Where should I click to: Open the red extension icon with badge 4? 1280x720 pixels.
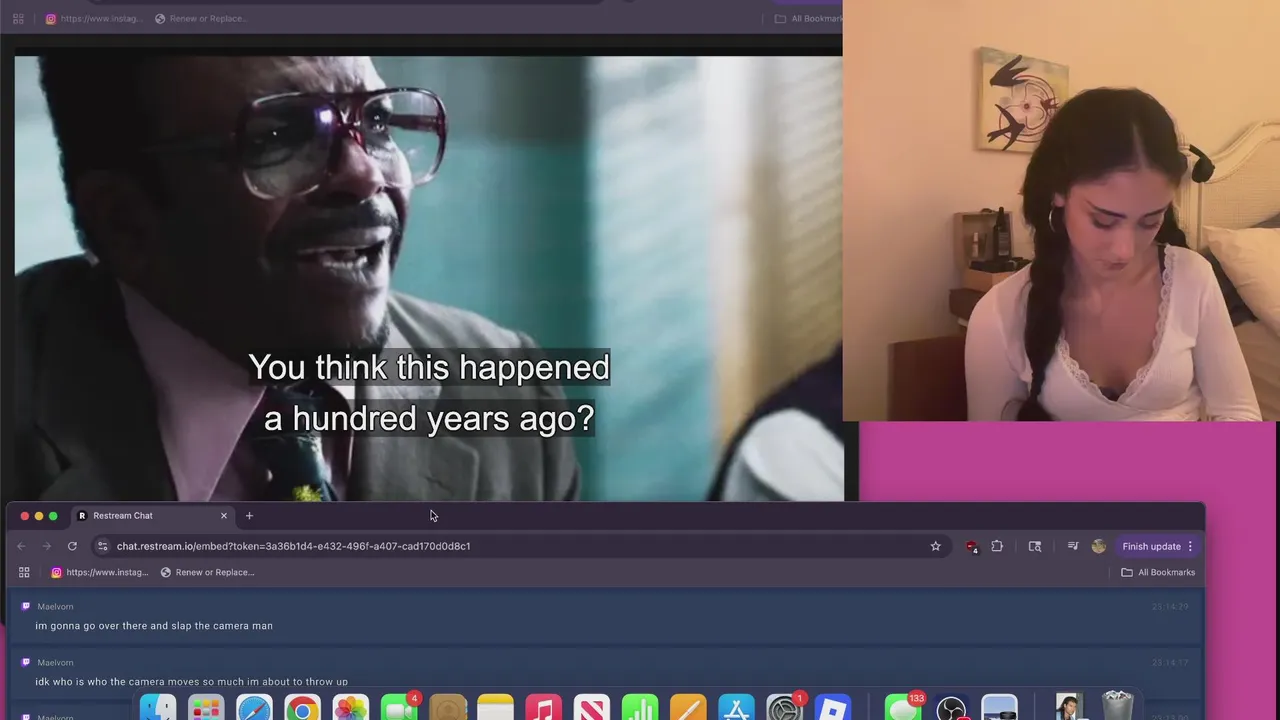[971, 546]
